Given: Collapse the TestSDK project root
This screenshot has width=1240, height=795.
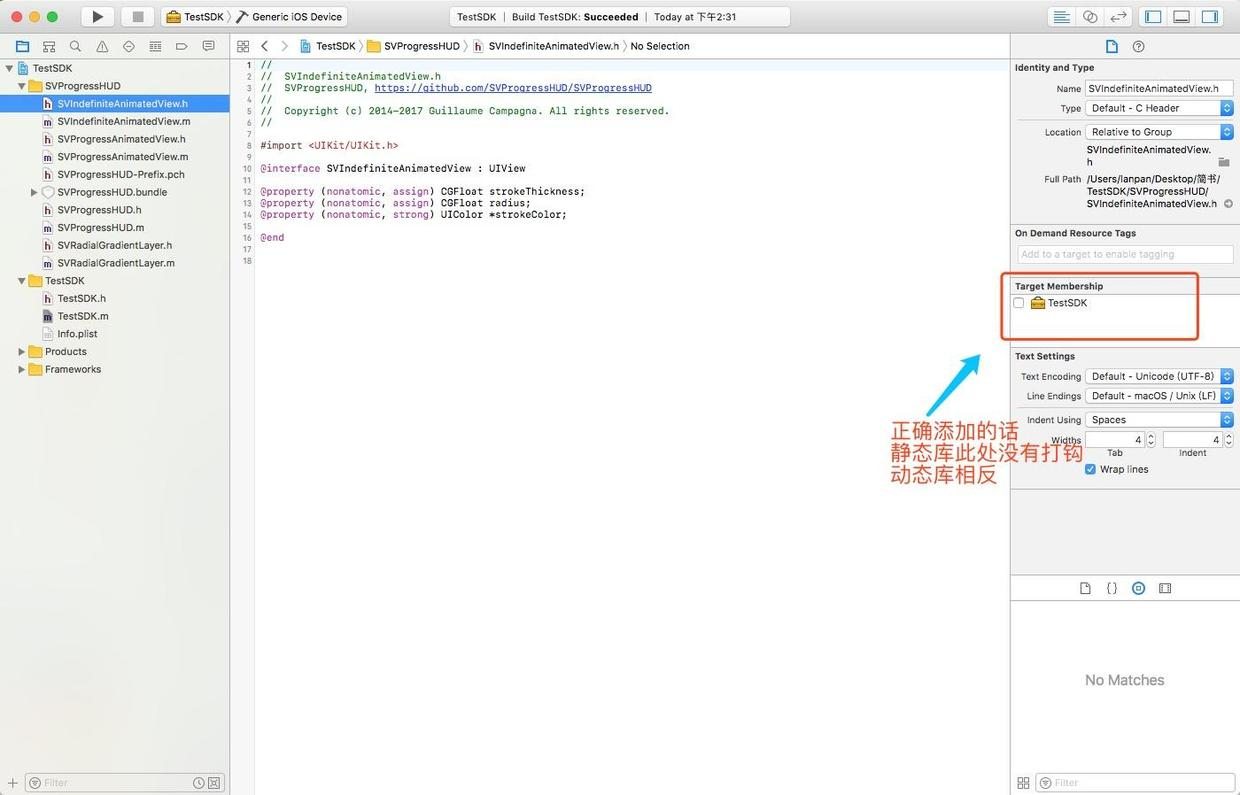Looking at the screenshot, I should click(9, 68).
